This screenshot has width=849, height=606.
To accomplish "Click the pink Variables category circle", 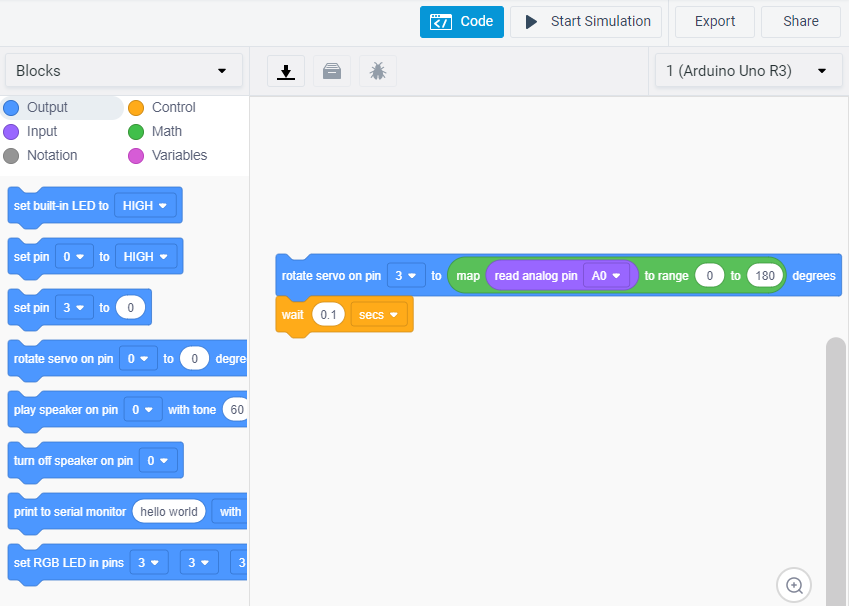I will coord(136,156).
